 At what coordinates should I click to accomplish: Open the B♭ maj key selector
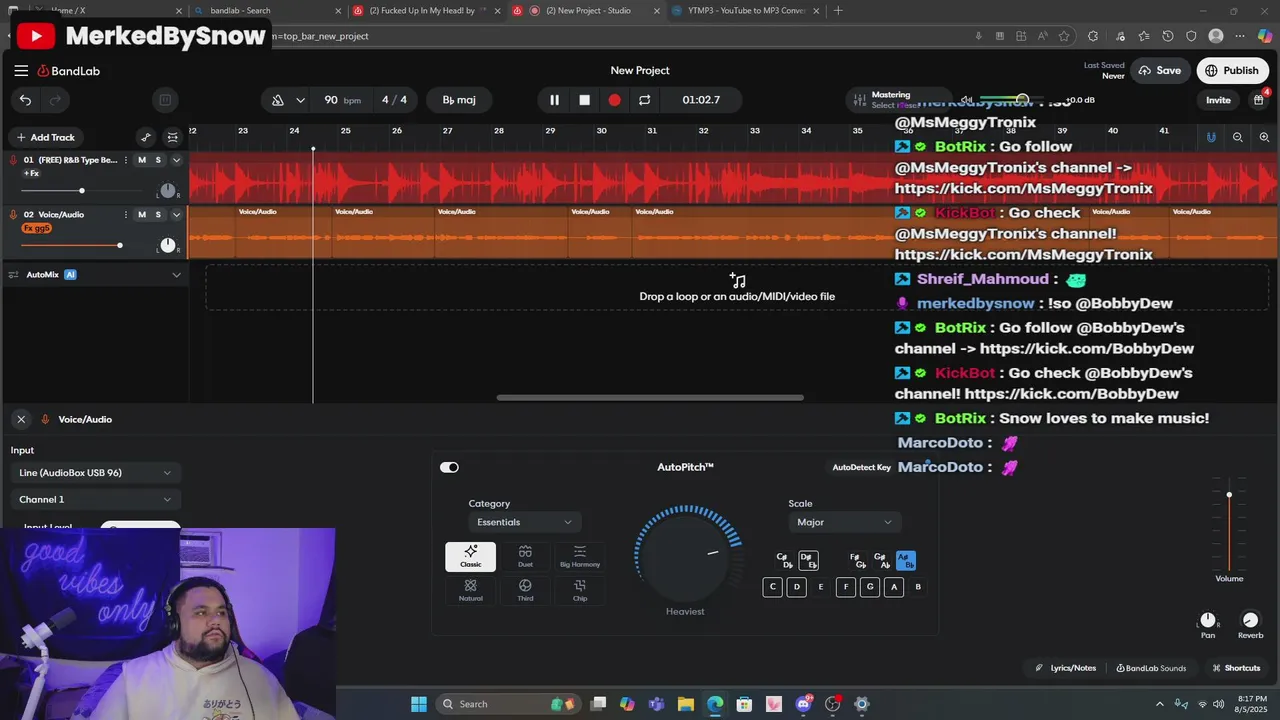click(459, 100)
